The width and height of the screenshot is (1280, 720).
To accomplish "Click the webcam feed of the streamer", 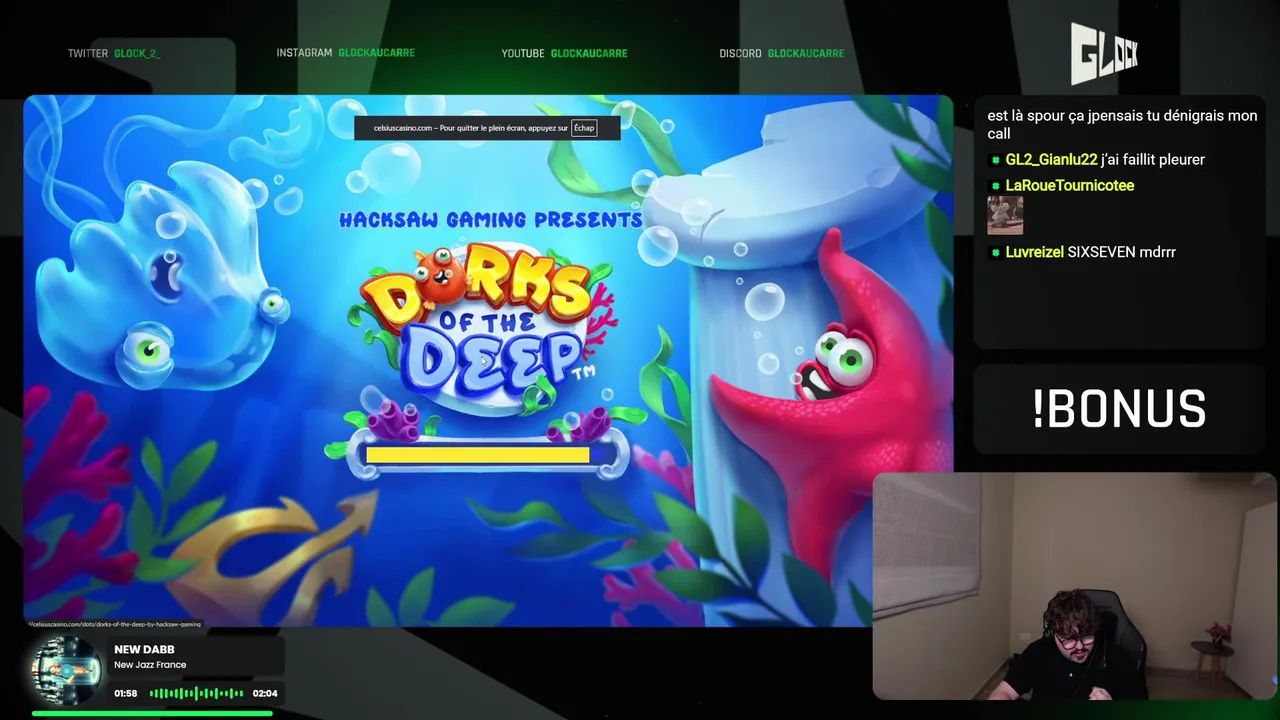I will tap(1076, 586).
